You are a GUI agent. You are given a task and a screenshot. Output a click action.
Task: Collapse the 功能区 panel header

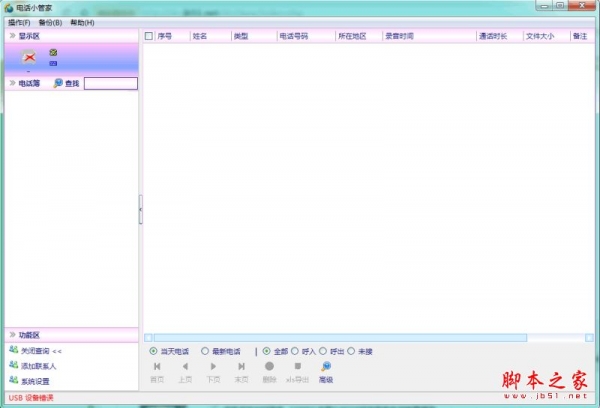11,335
